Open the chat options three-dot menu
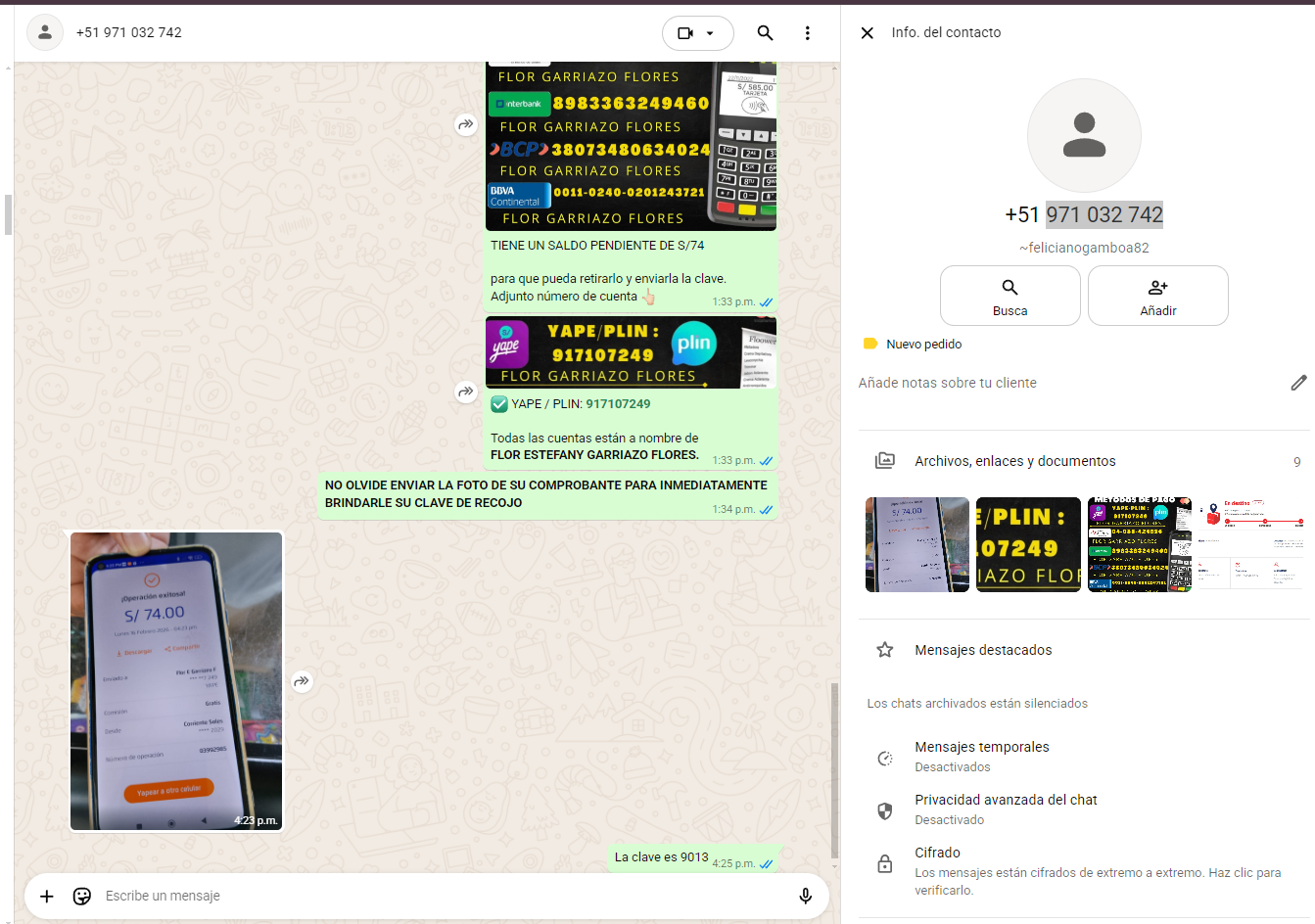 point(807,33)
